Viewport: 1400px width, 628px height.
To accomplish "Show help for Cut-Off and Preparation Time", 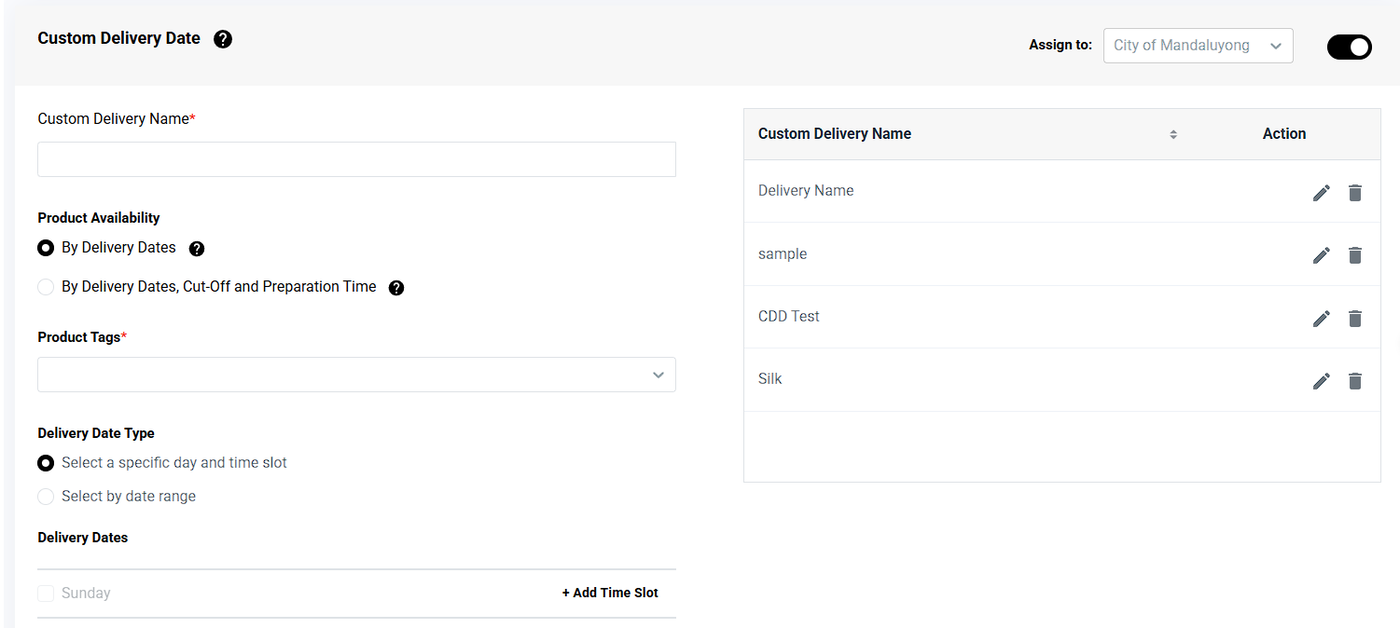I will tap(396, 288).
